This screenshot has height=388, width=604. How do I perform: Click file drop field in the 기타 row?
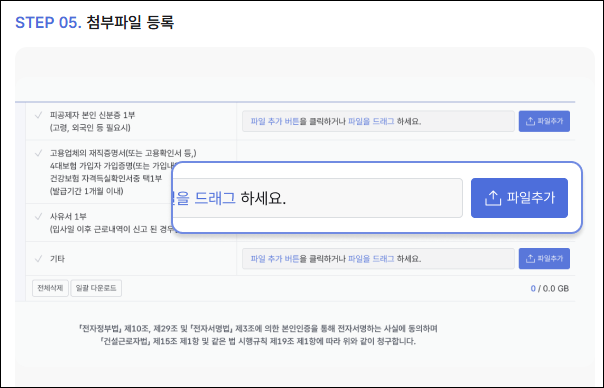(x=378, y=259)
